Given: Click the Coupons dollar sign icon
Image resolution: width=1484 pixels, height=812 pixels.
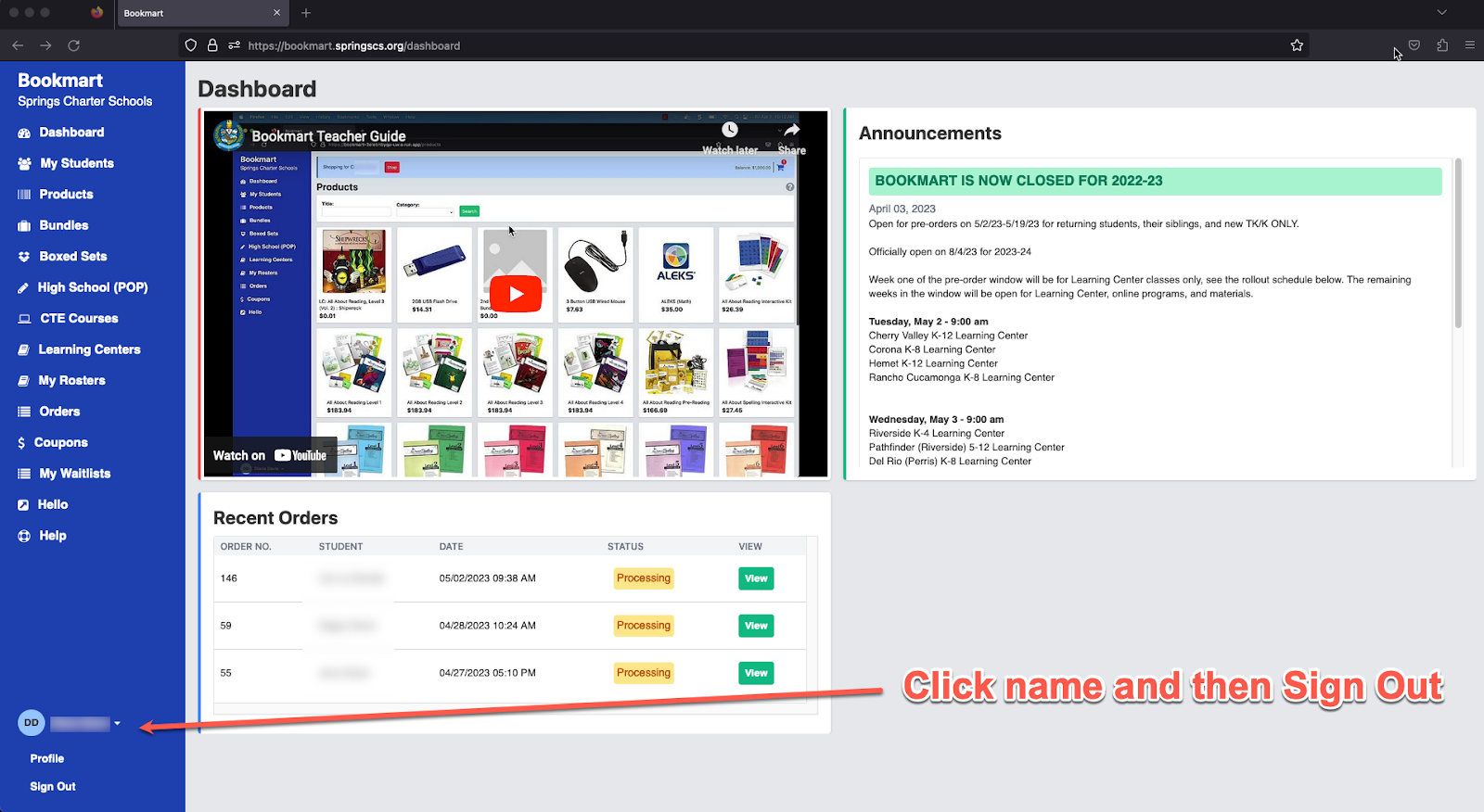Looking at the screenshot, I should click(21, 443).
